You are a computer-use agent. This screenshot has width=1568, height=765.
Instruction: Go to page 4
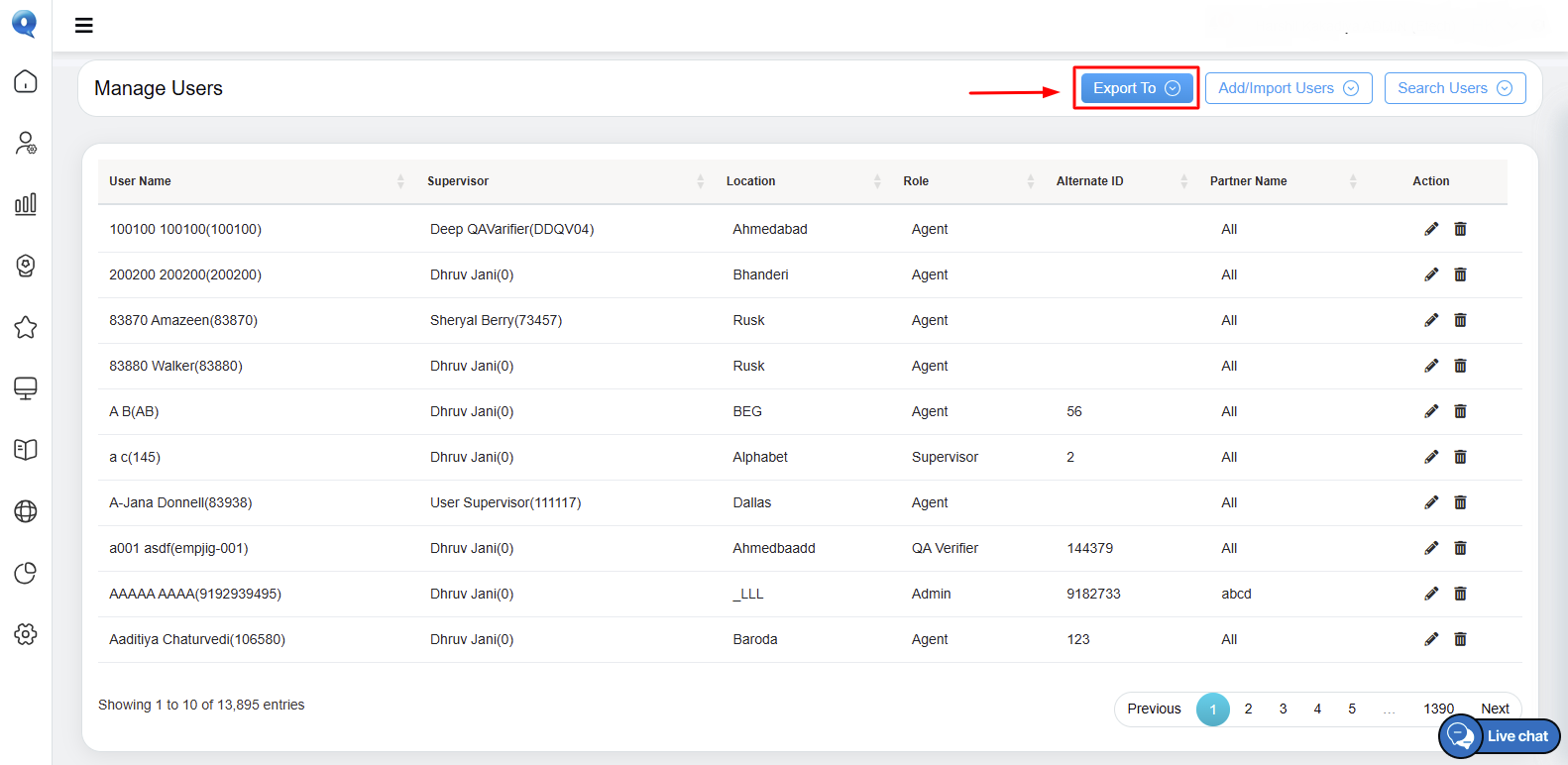click(1317, 709)
